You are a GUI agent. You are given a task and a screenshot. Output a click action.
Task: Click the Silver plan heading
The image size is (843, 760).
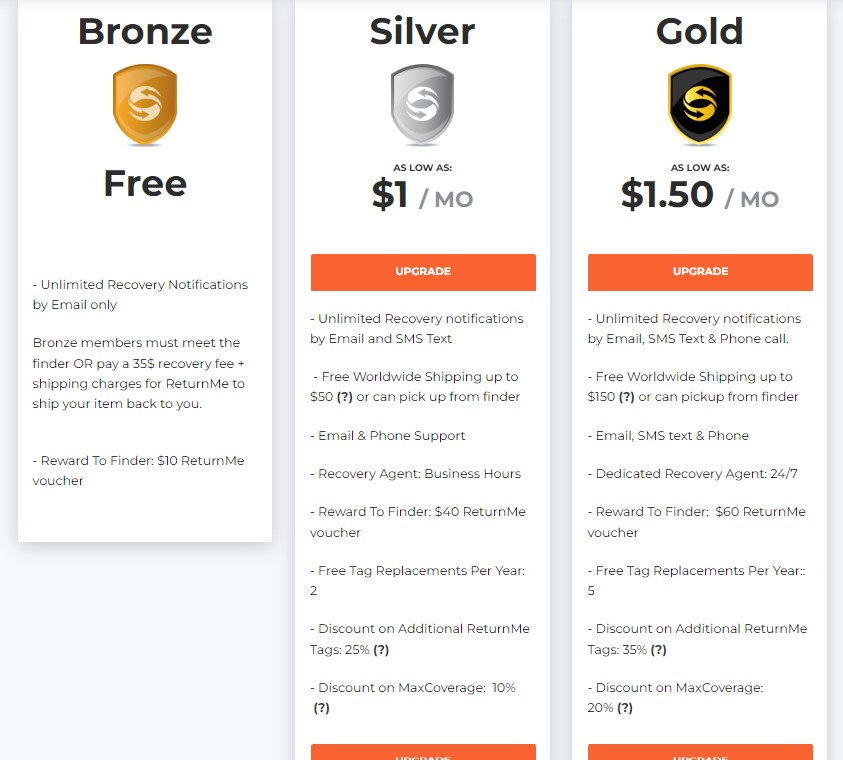422,31
